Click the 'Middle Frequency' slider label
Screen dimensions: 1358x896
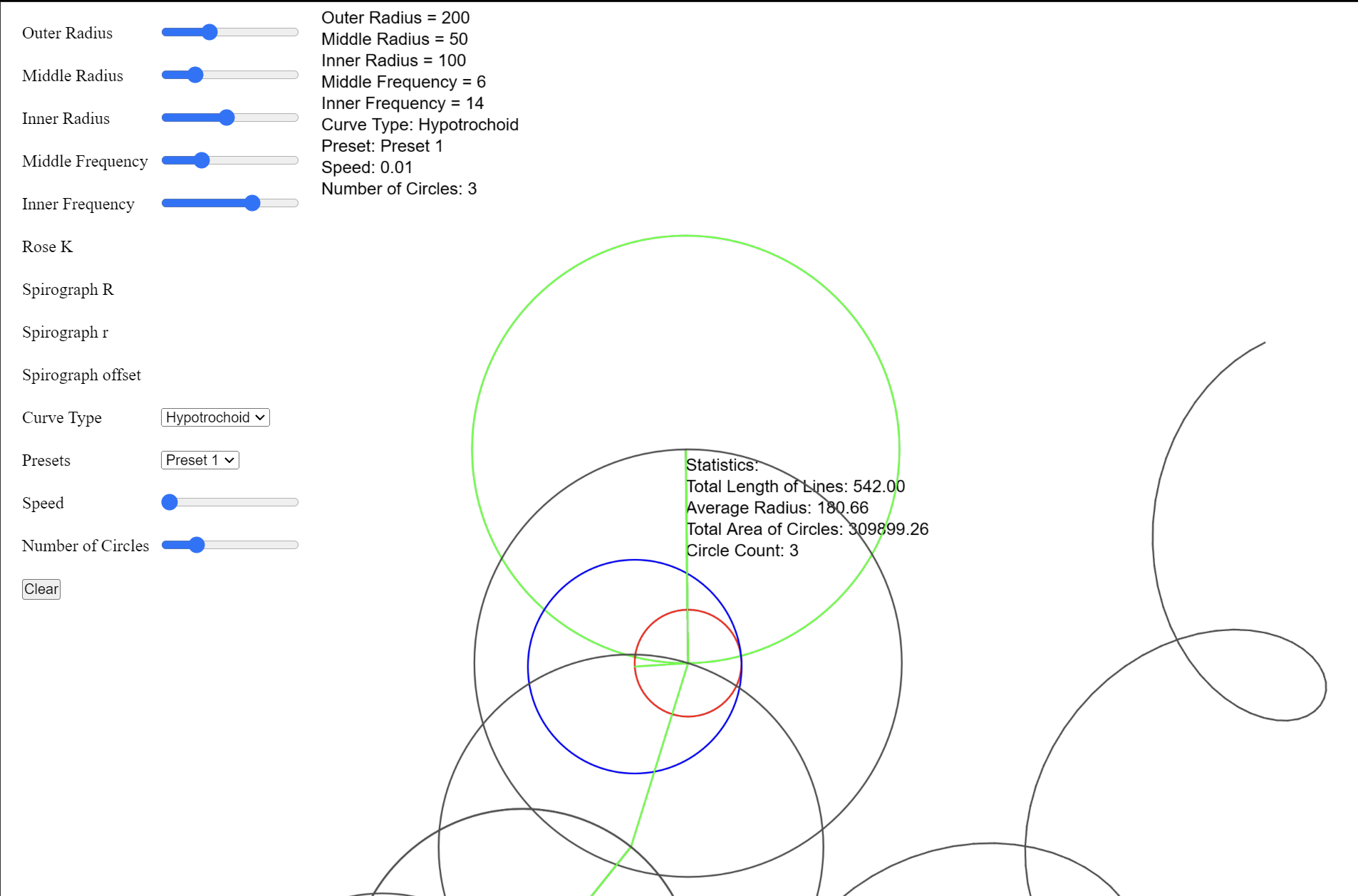coord(85,161)
